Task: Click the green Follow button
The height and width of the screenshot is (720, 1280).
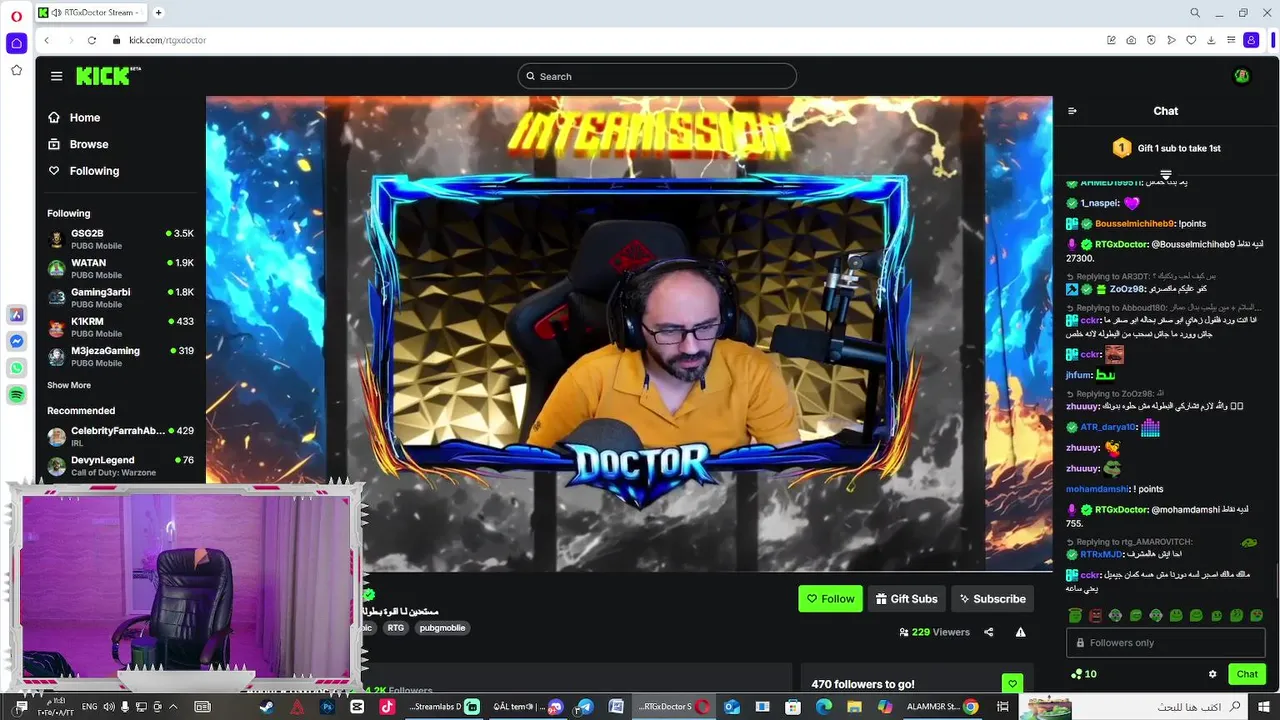Action: pos(830,599)
